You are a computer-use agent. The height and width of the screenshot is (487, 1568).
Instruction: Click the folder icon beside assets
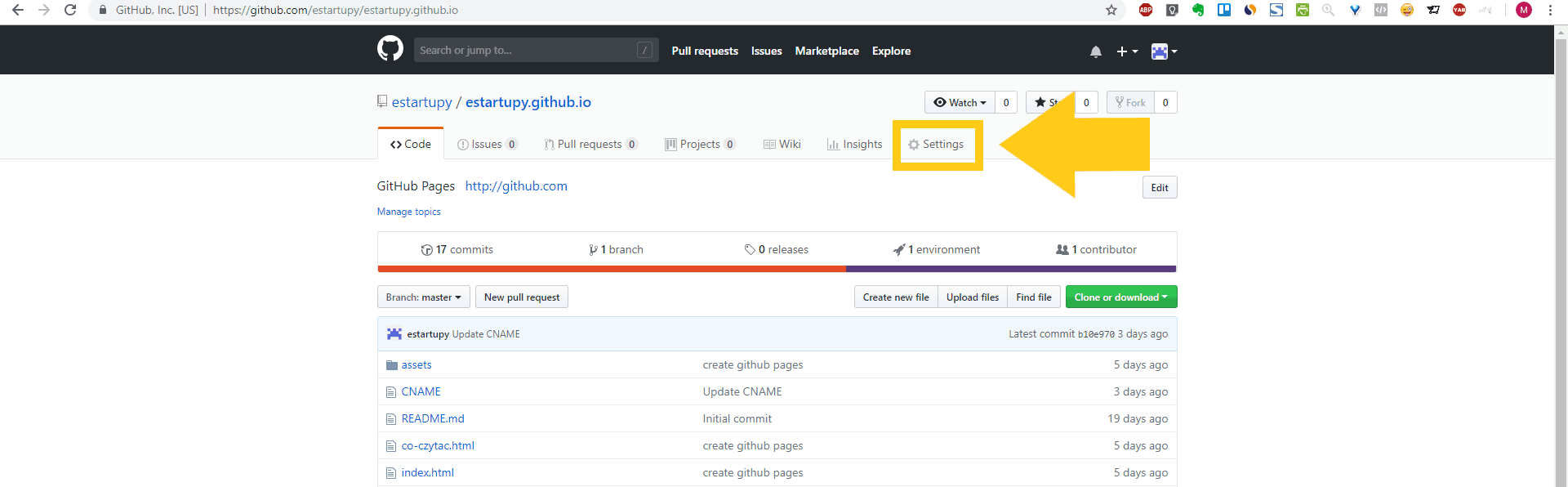392,365
